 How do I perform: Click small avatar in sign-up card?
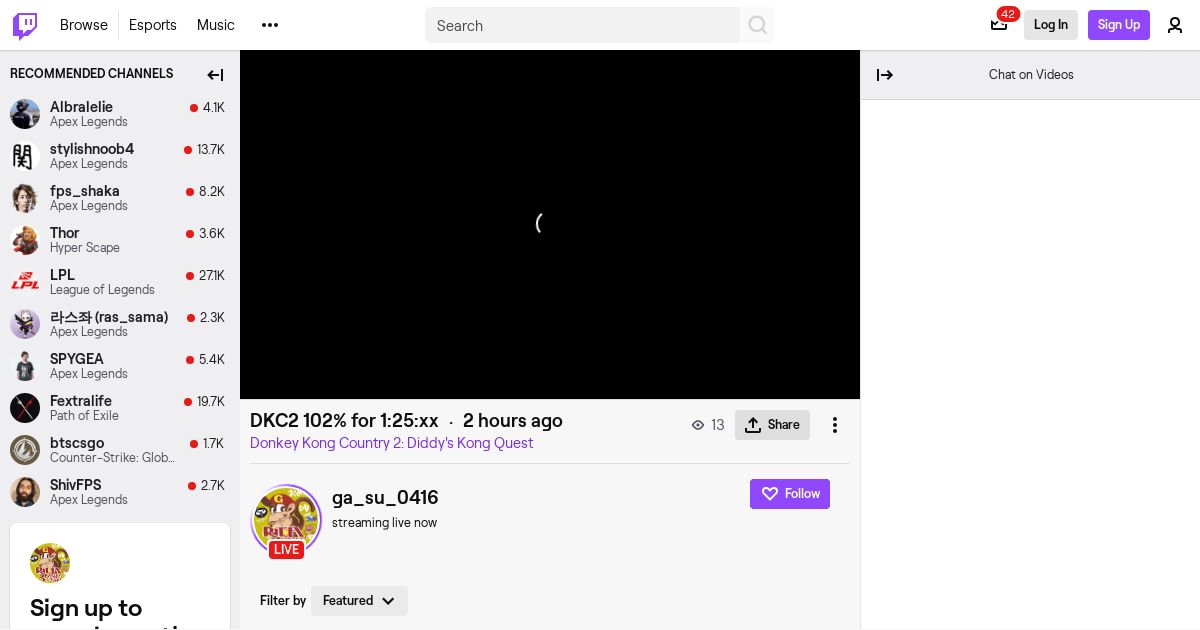tap(50, 563)
